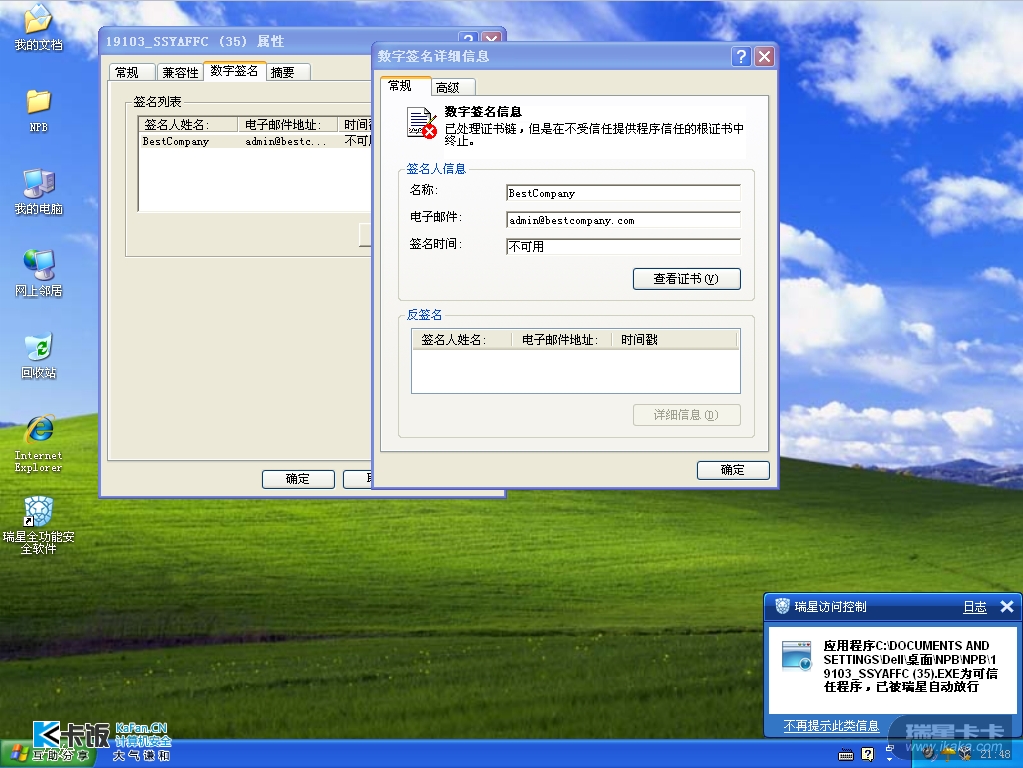Screen dimensions: 1023x768
Task: Click the help question mark in signature details titlebar
Action: [x=741, y=57]
